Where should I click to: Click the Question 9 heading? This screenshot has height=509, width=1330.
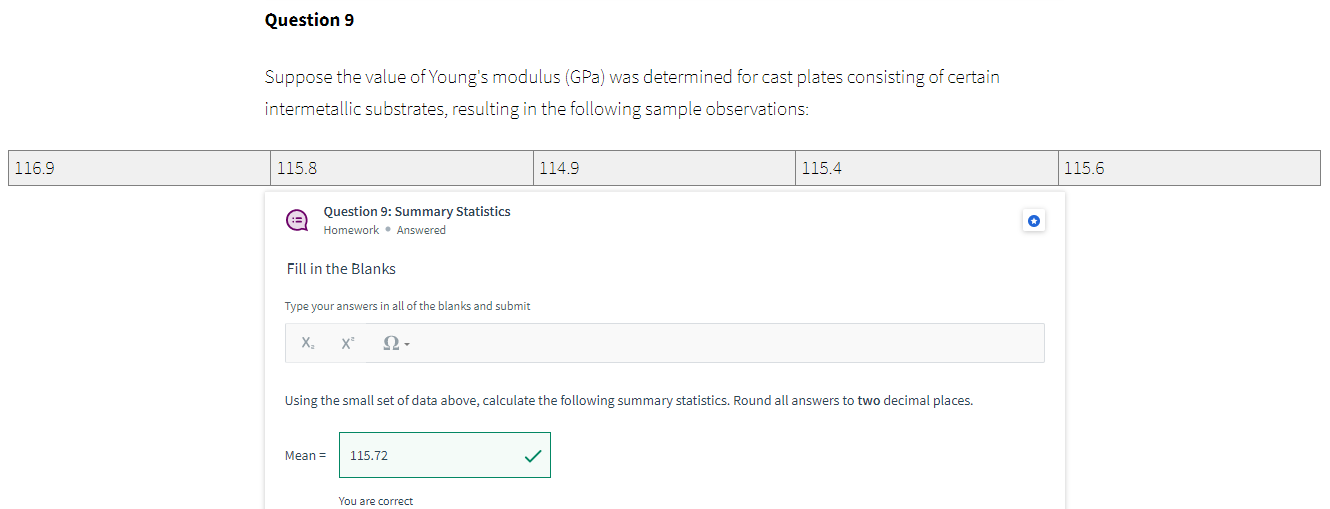[x=309, y=20]
